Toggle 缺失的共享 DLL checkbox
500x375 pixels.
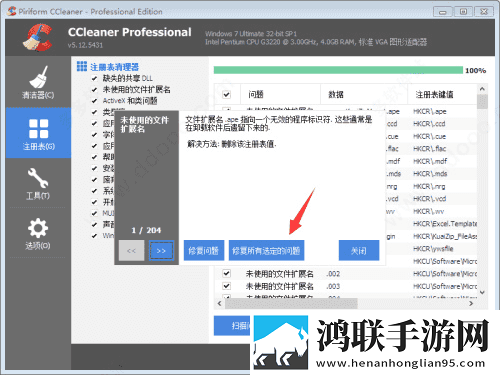tap(94, 78)
